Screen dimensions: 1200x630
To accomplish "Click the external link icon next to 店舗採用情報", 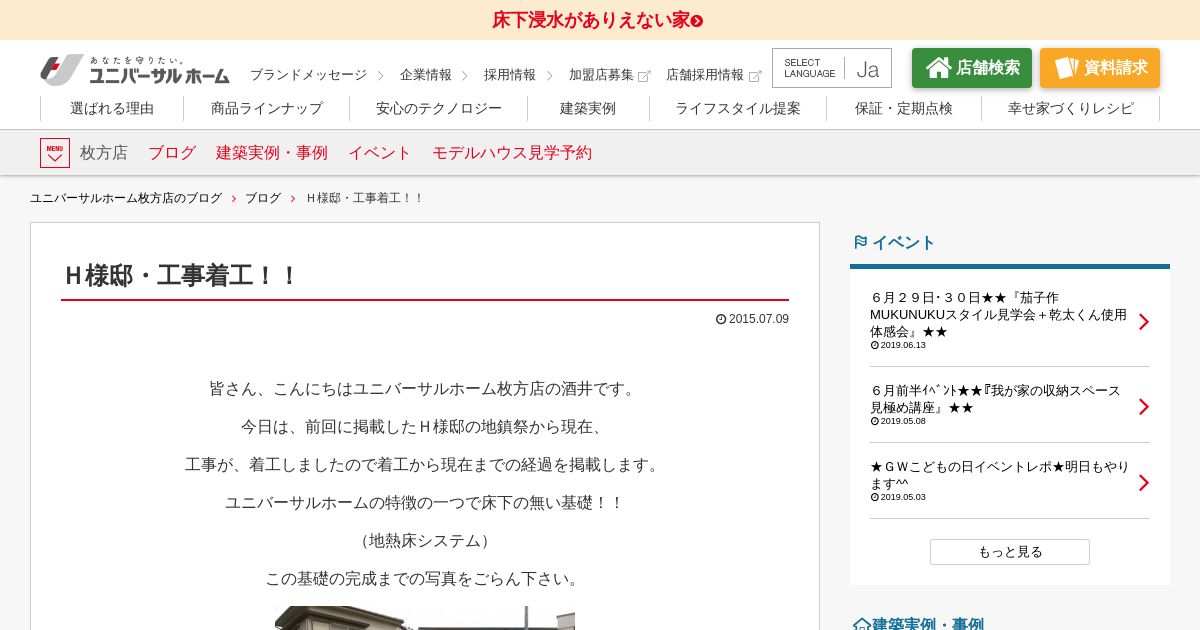I will coord(755,76).
